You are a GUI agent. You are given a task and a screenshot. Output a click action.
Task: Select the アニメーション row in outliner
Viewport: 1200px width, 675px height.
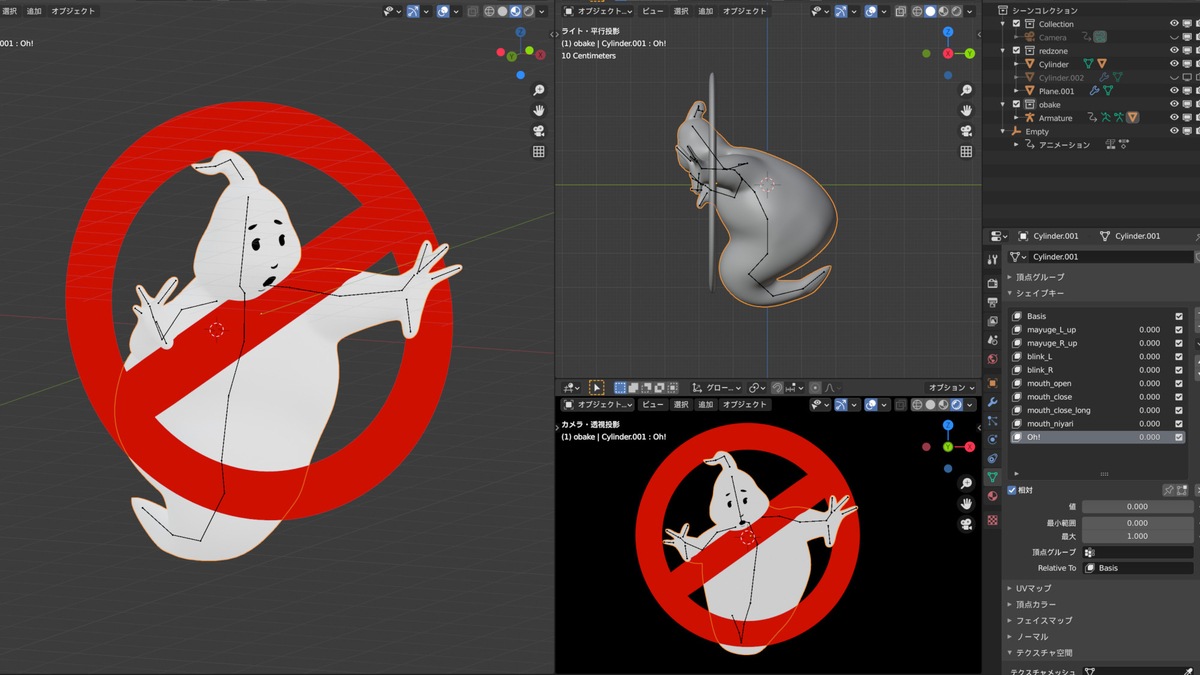(x=1064, y=145)
